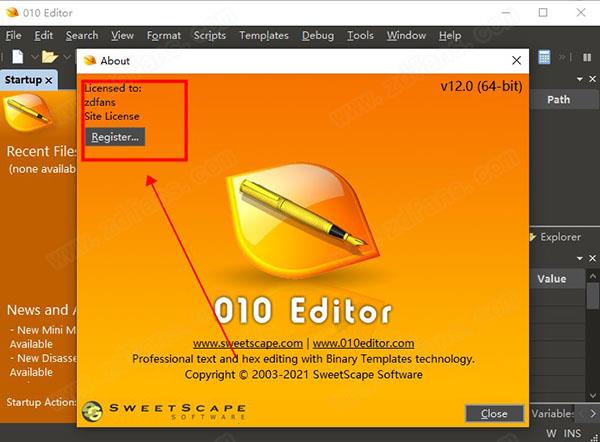Click the 'Site License' text
600x442 pixels.
coord(112,116)
